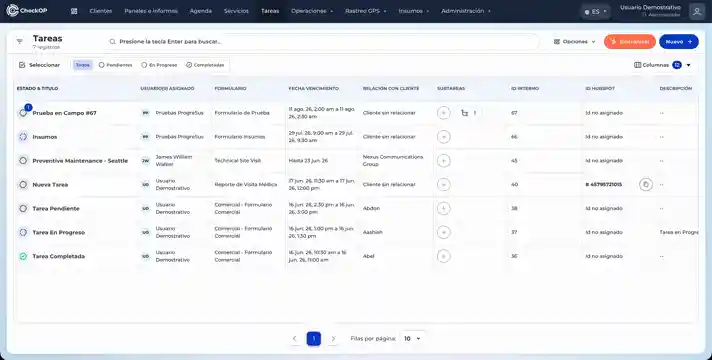The width and height of the screenshot is (712, 360).
Task: Open the ES language dropdown
Action: [596, 11]
